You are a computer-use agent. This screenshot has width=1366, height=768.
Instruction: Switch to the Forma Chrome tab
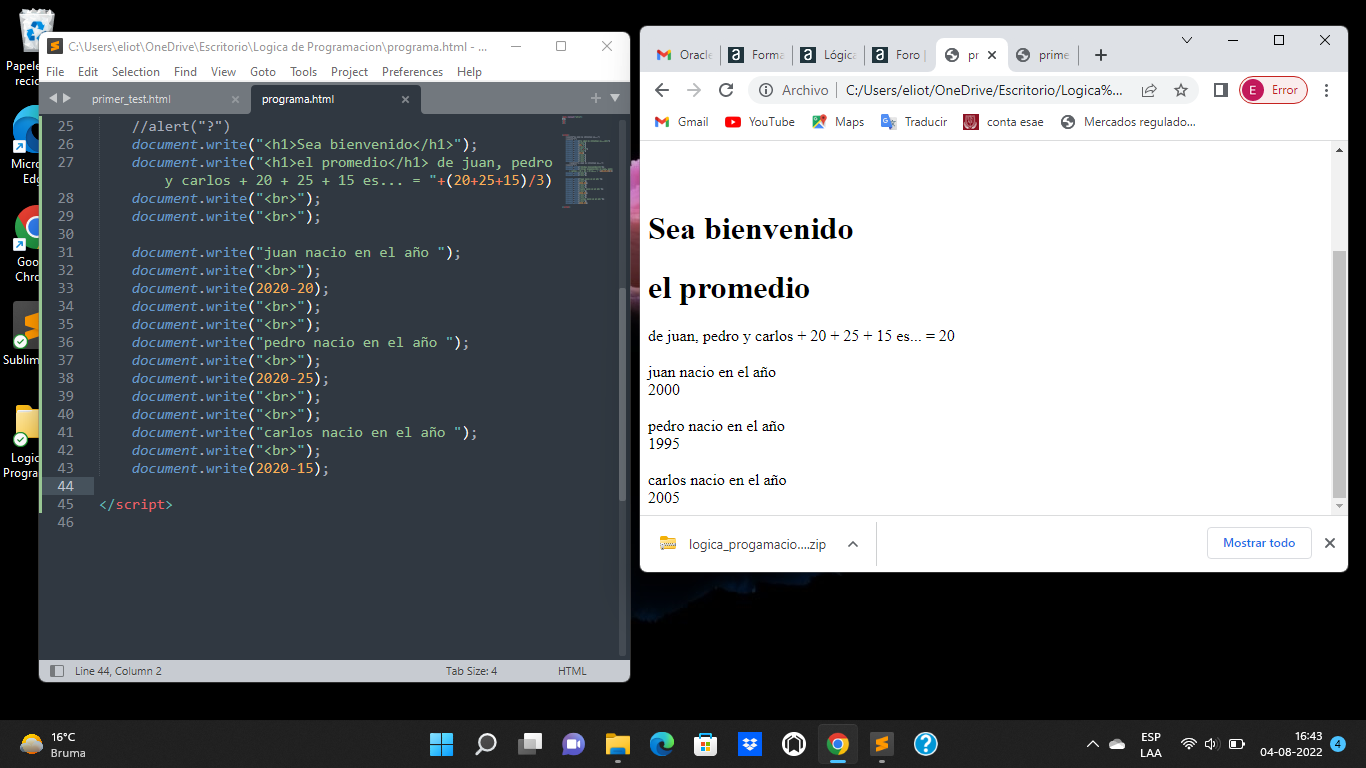[756, 55]
